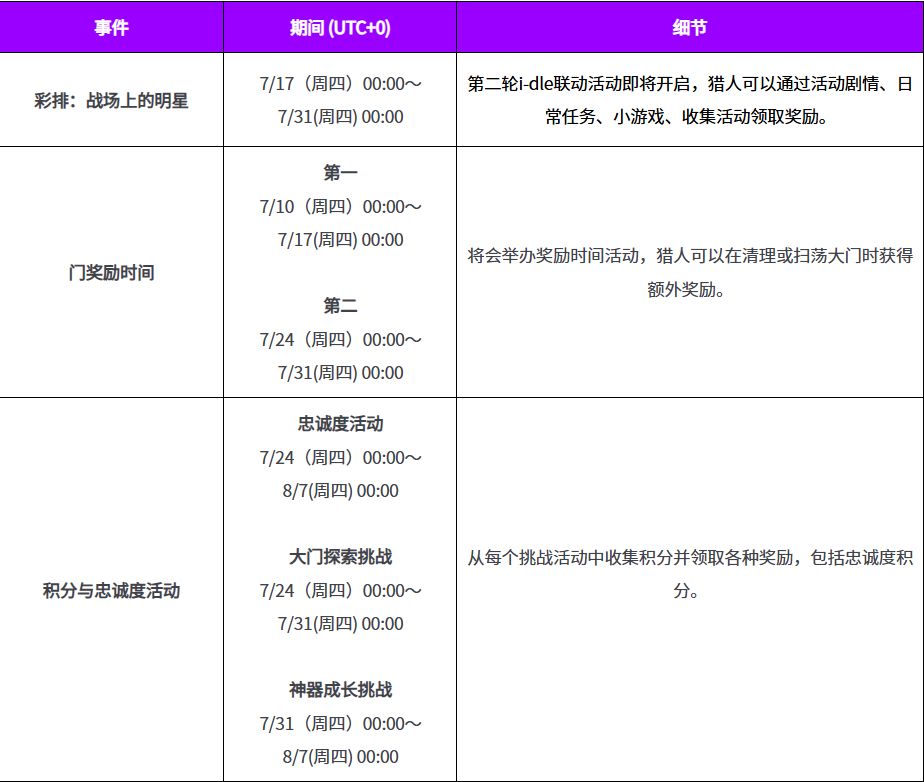Click the 第一 period heading
The image size is (924, 782).
point(340,173)
